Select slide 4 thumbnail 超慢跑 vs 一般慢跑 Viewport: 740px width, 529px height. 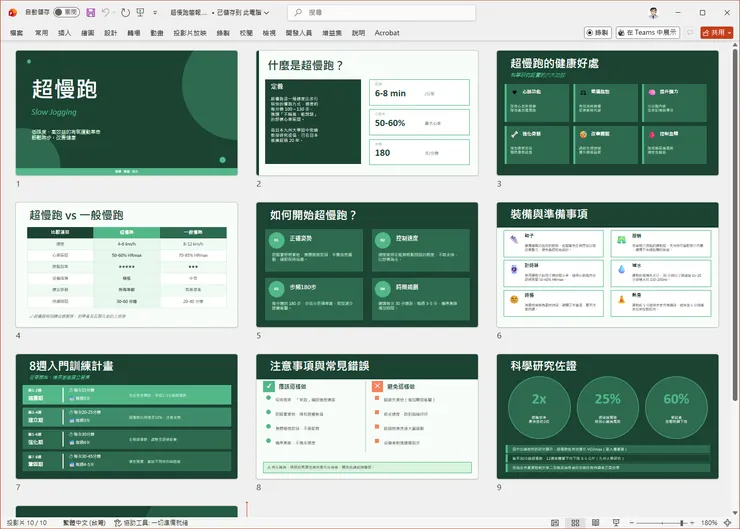[x=126, y=265]
